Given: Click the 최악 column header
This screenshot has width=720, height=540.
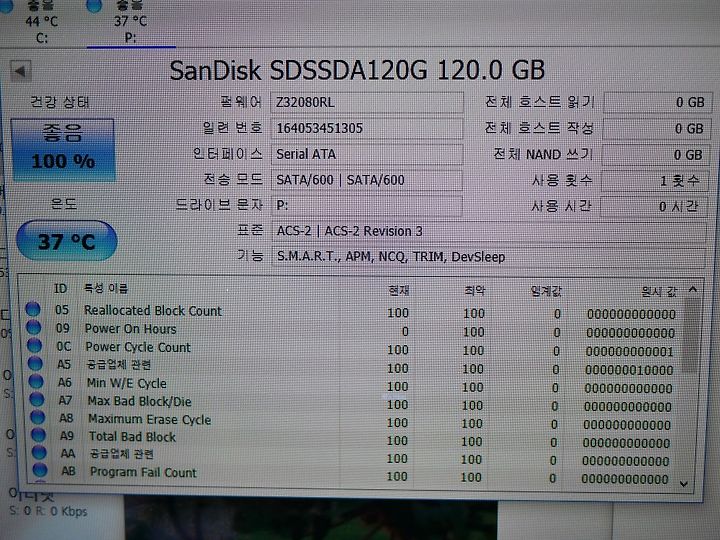Looking at the screenshot, I should pos(474,291).
